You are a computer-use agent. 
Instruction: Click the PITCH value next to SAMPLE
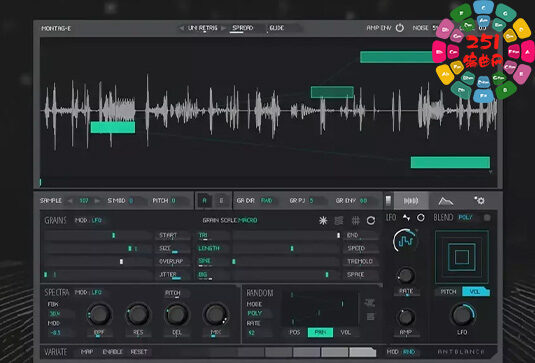click(173, 201)
